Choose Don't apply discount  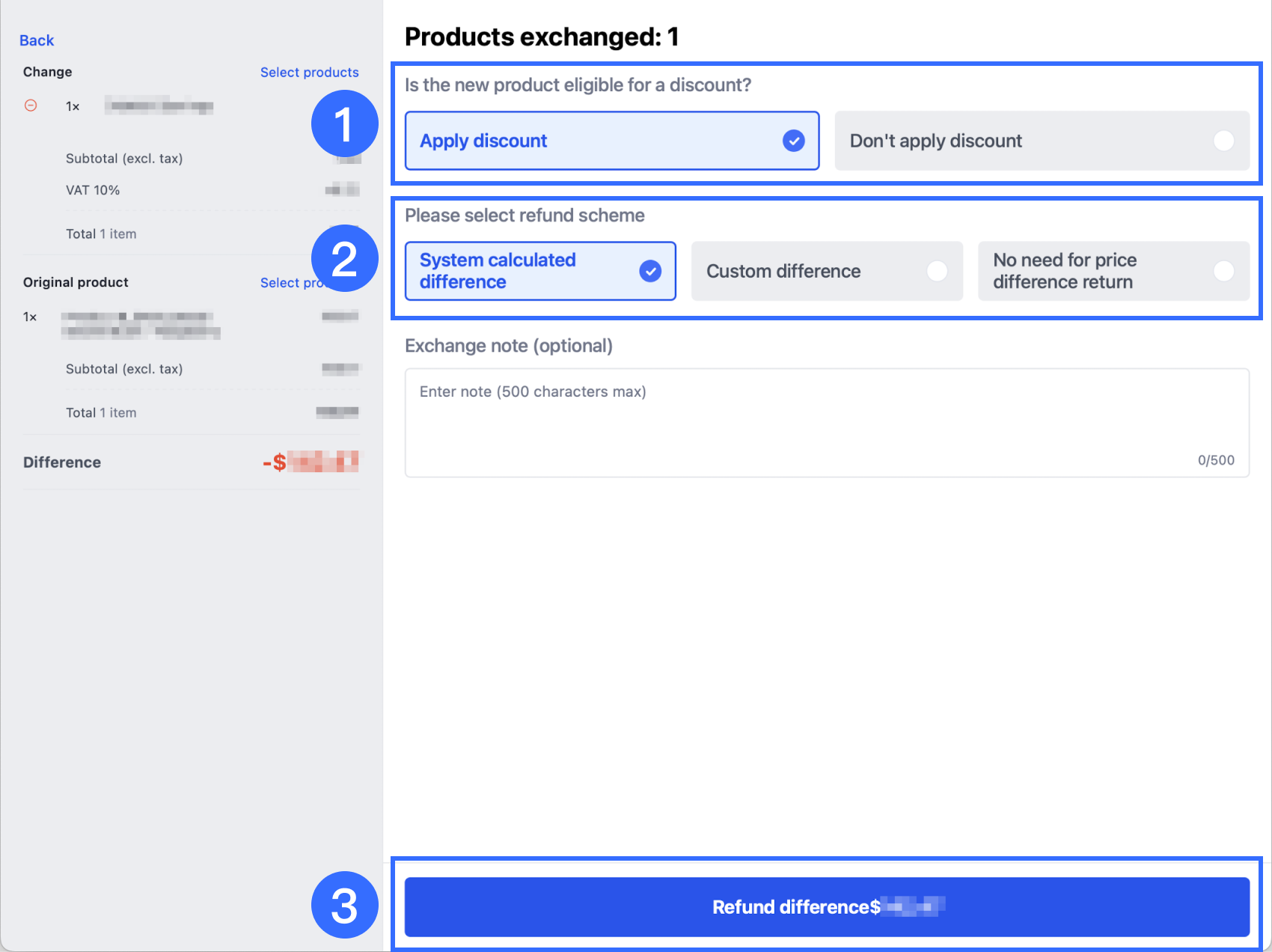[1042, 141]
